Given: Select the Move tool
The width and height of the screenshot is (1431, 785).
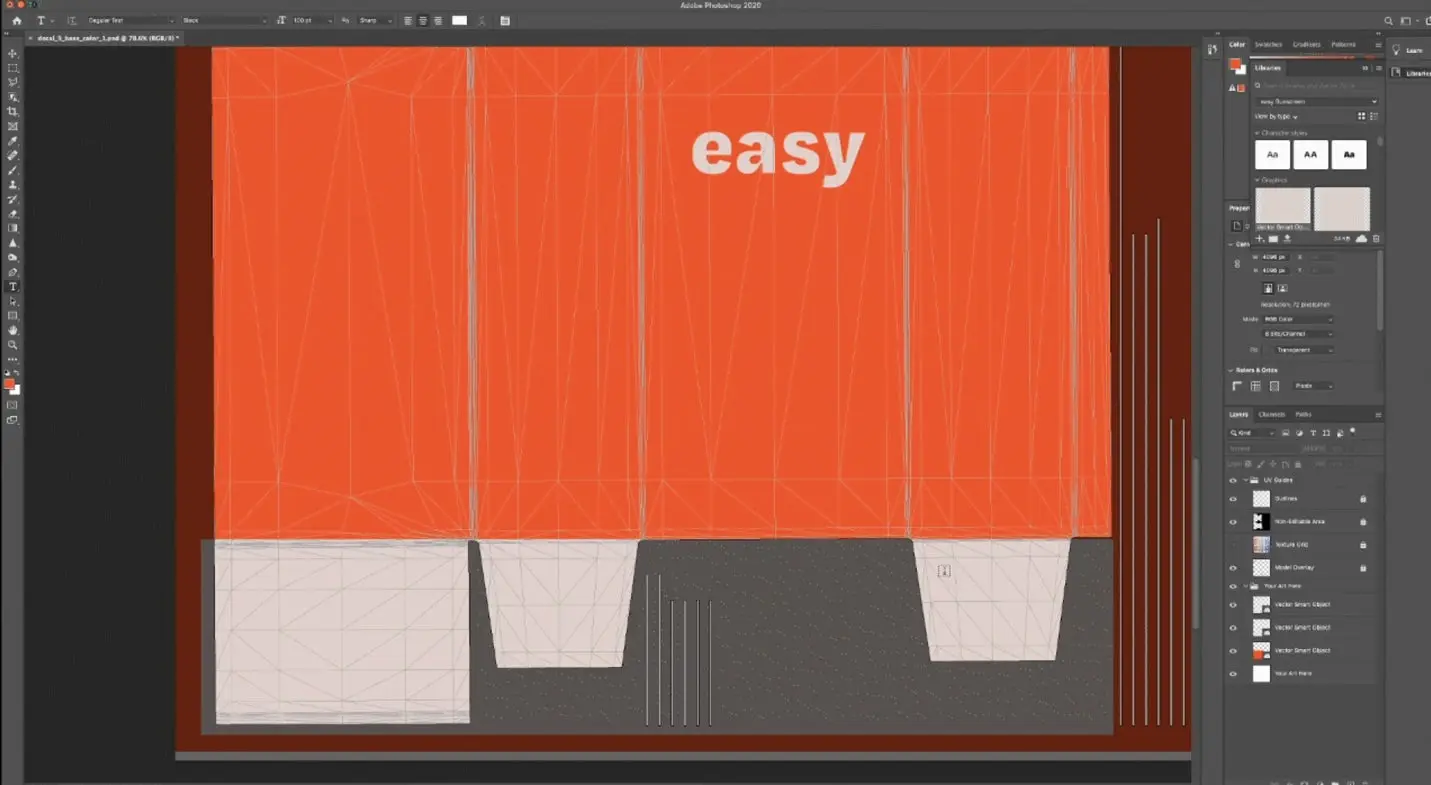Looking at the screenshot, I should click(x=13, y=53).
